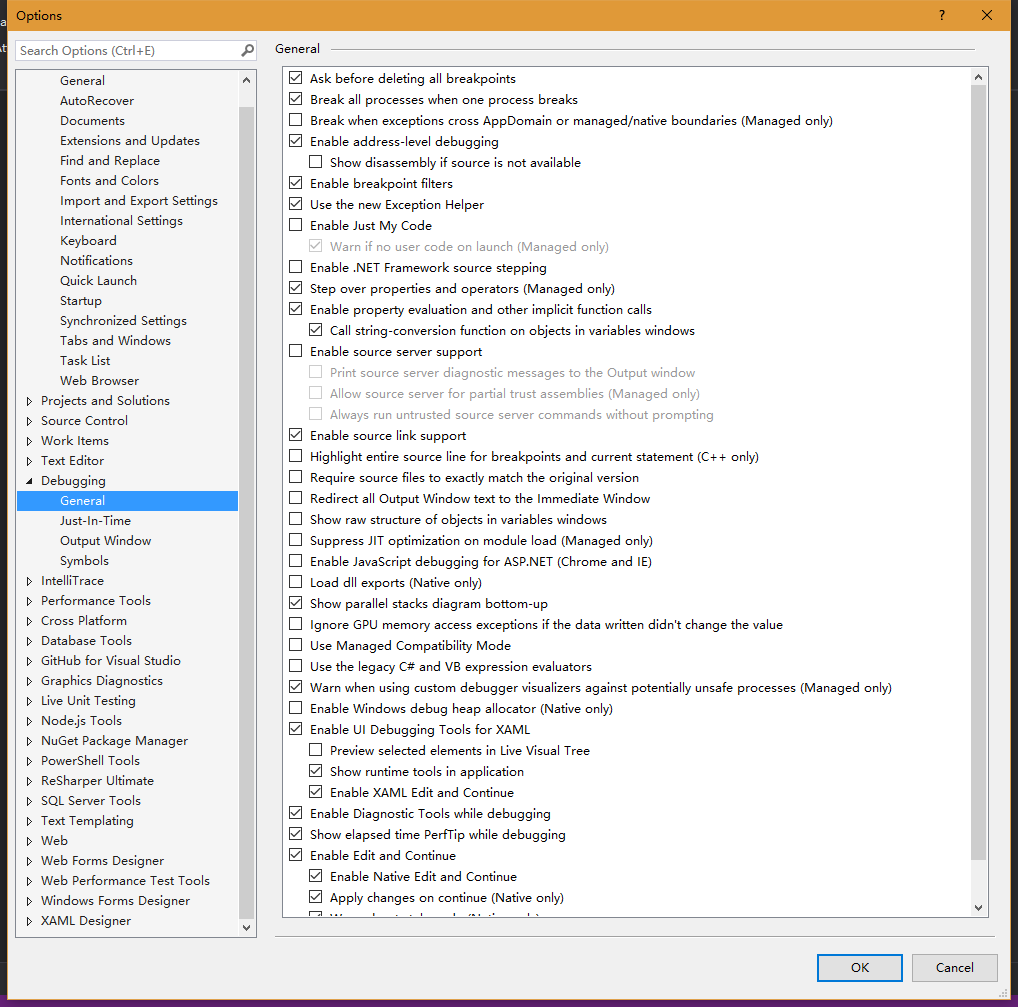
Task: Disable 'Show runtime tools in application'
Action: coord(315,771)
